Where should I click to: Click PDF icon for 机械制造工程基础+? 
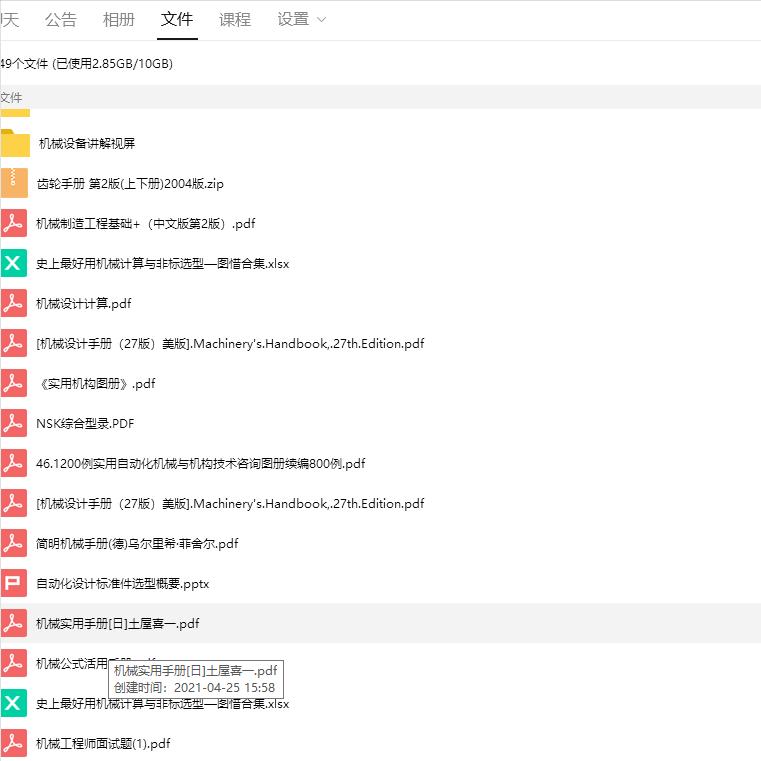[x=14, y=223]
